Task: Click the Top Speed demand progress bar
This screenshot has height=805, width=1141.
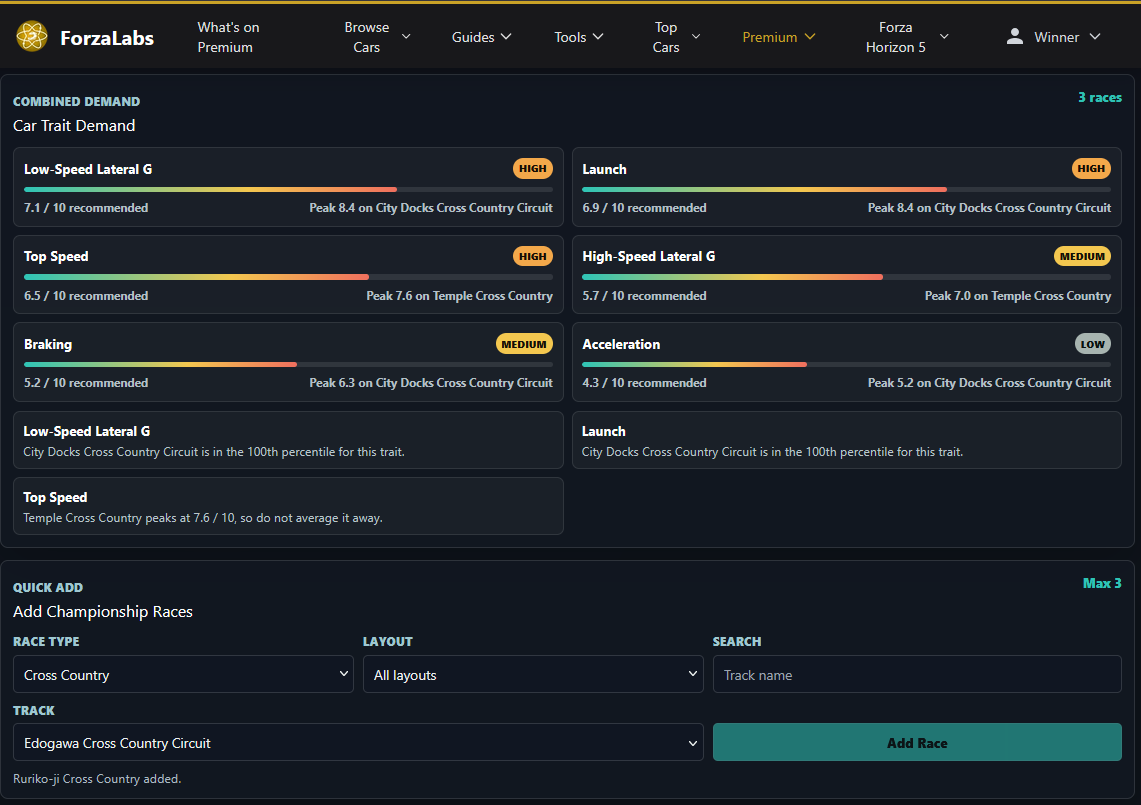Action: (288, 277)
